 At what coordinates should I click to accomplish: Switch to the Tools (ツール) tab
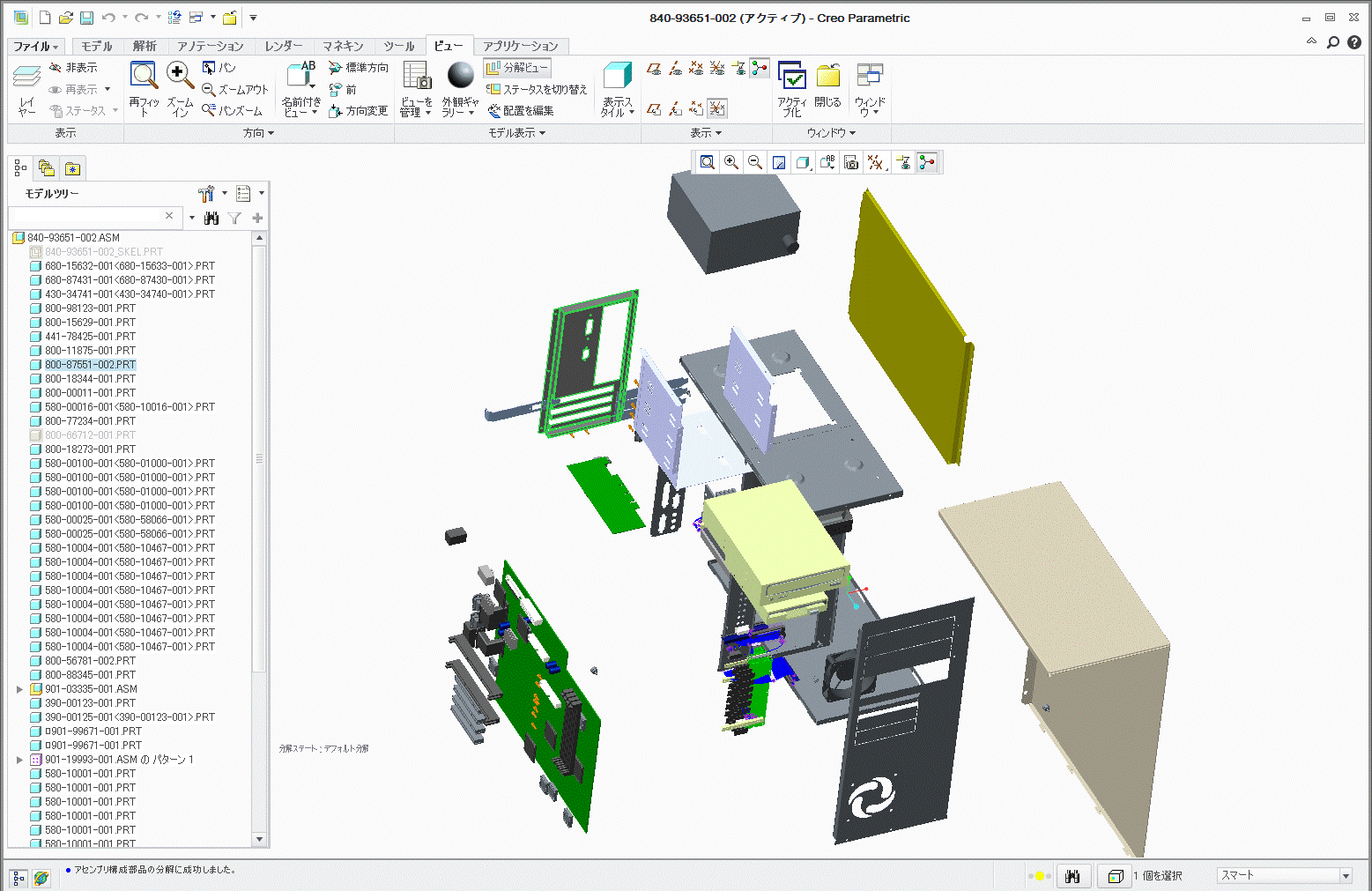click(x=399, y=47)
